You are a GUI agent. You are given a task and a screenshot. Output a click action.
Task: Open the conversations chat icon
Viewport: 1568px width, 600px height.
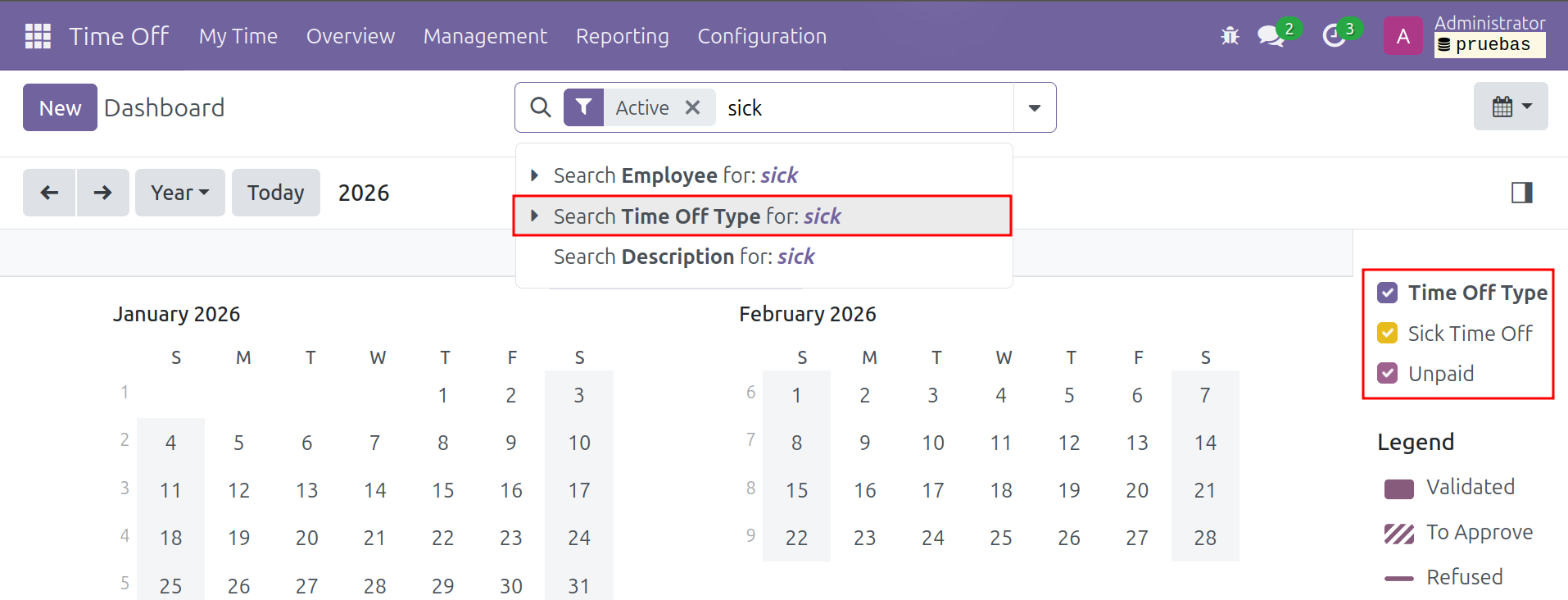point(1271,36)
